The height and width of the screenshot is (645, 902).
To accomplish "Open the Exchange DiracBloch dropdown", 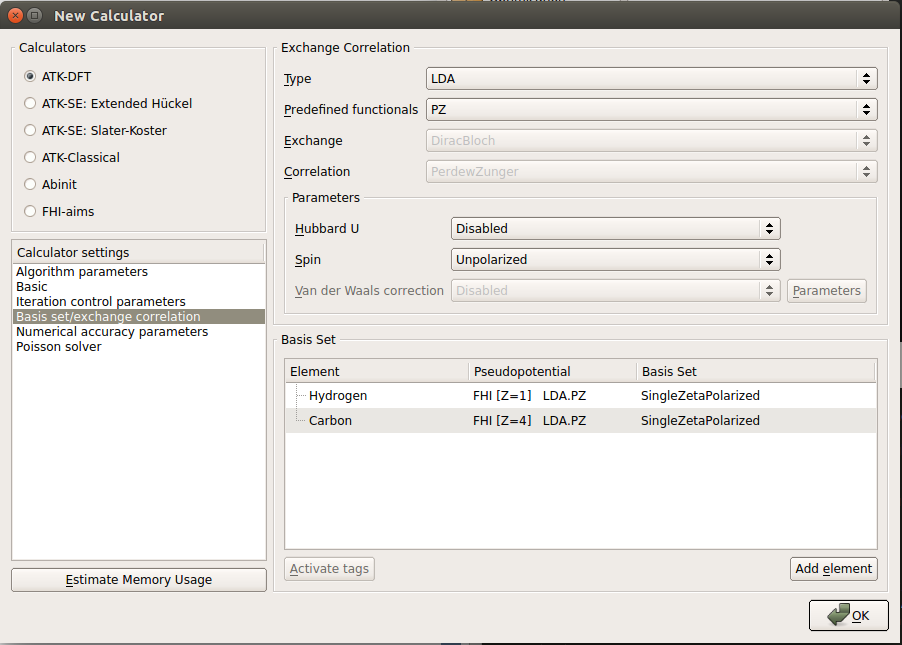I will click(x=651, y=141).
